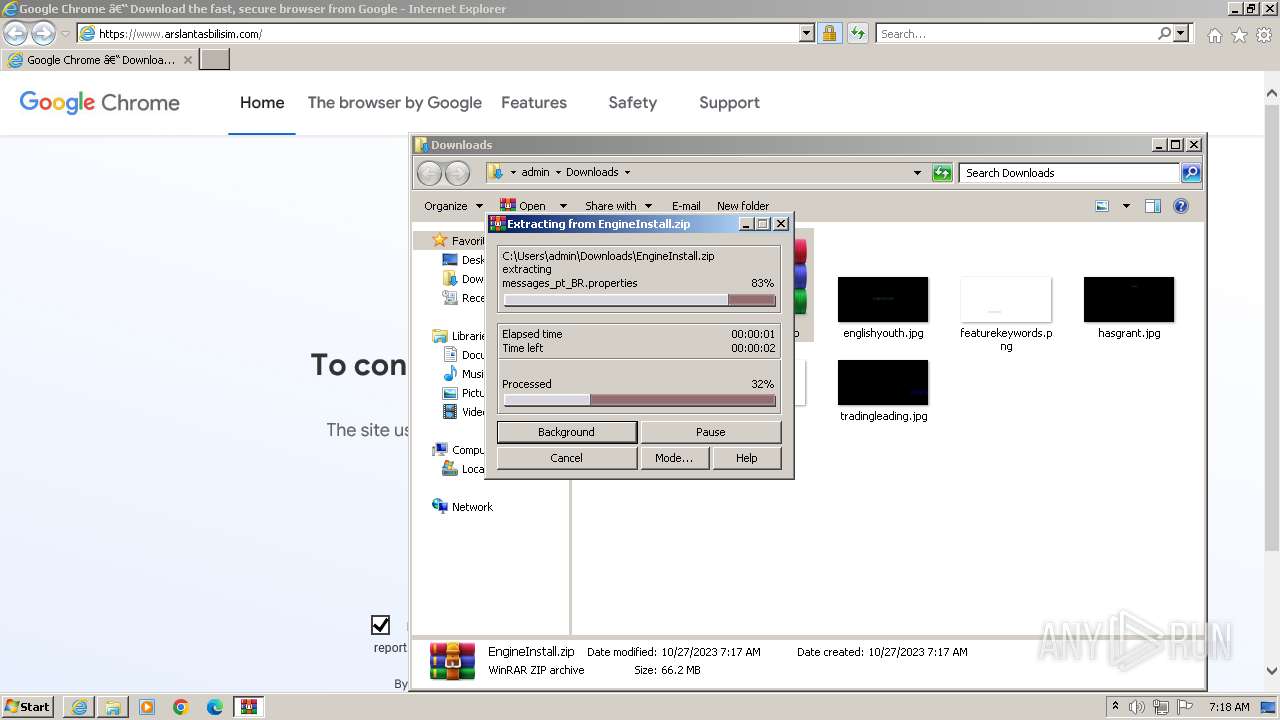Expand the address bar history dropdown

pyautogui.click(x=807, y=34)
